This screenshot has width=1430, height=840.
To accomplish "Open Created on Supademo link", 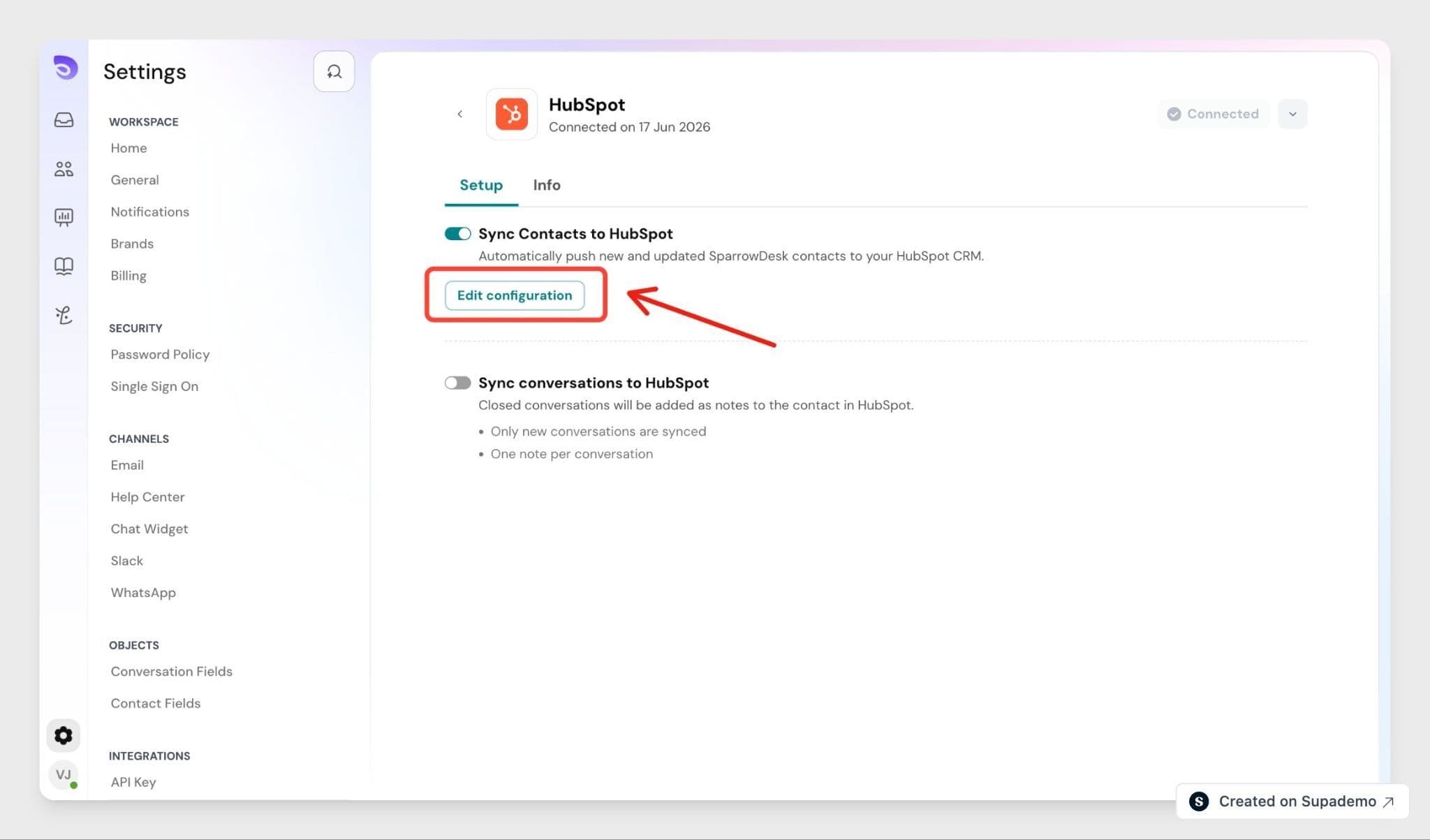I will coord(1292,801).
